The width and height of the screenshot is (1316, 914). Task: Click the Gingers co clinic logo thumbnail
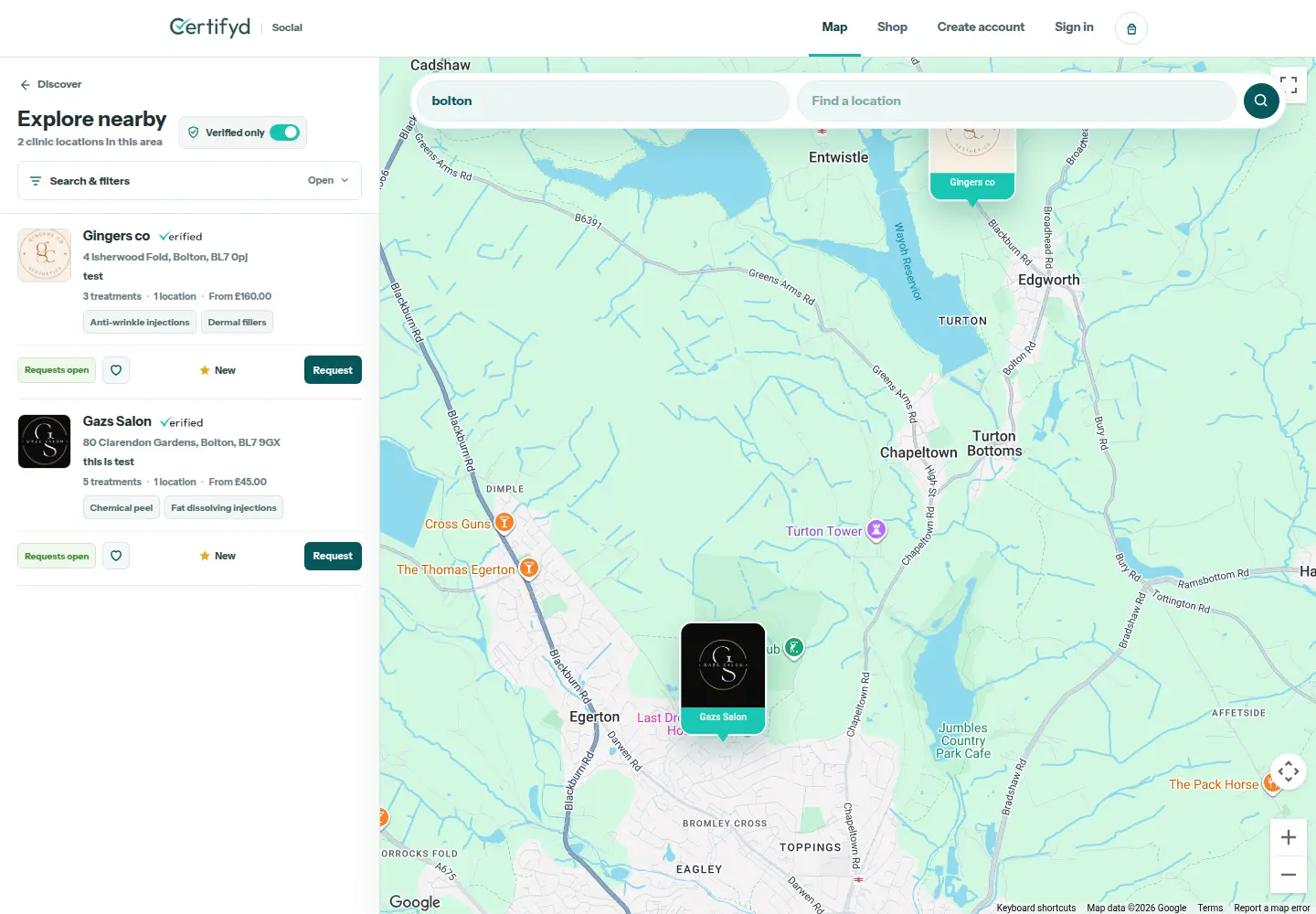[x=45, y=255]
